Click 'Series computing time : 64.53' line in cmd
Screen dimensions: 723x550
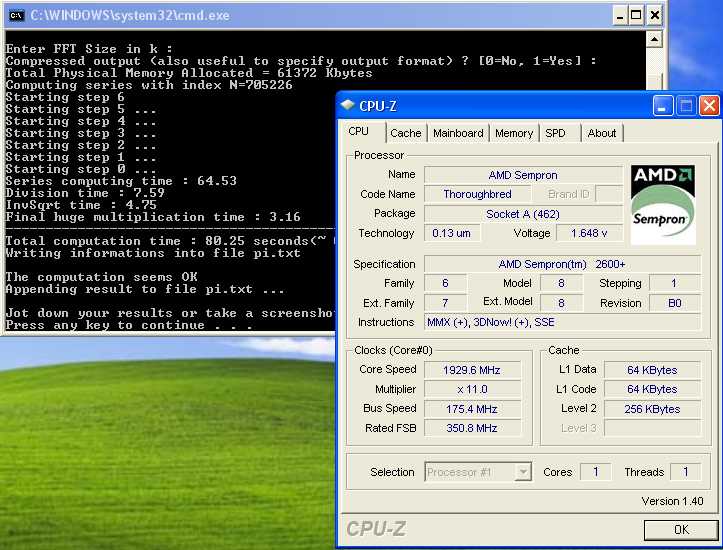pos(121,181)
